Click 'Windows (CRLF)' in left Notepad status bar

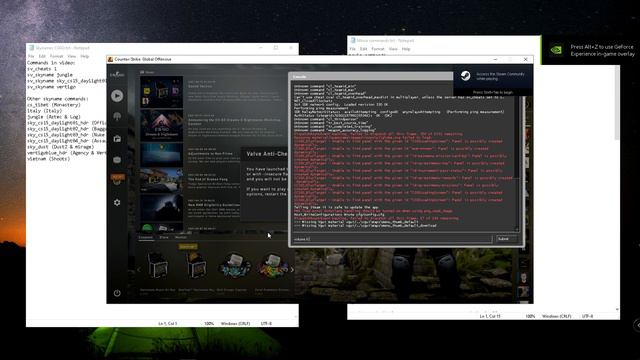point(235,324)
